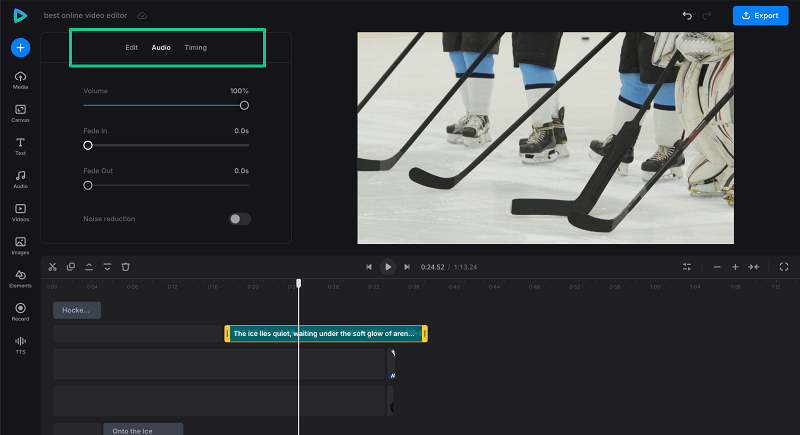Open the TTS text-to-speech panel
Screen dimensions: 800x435
coord(20,345)
